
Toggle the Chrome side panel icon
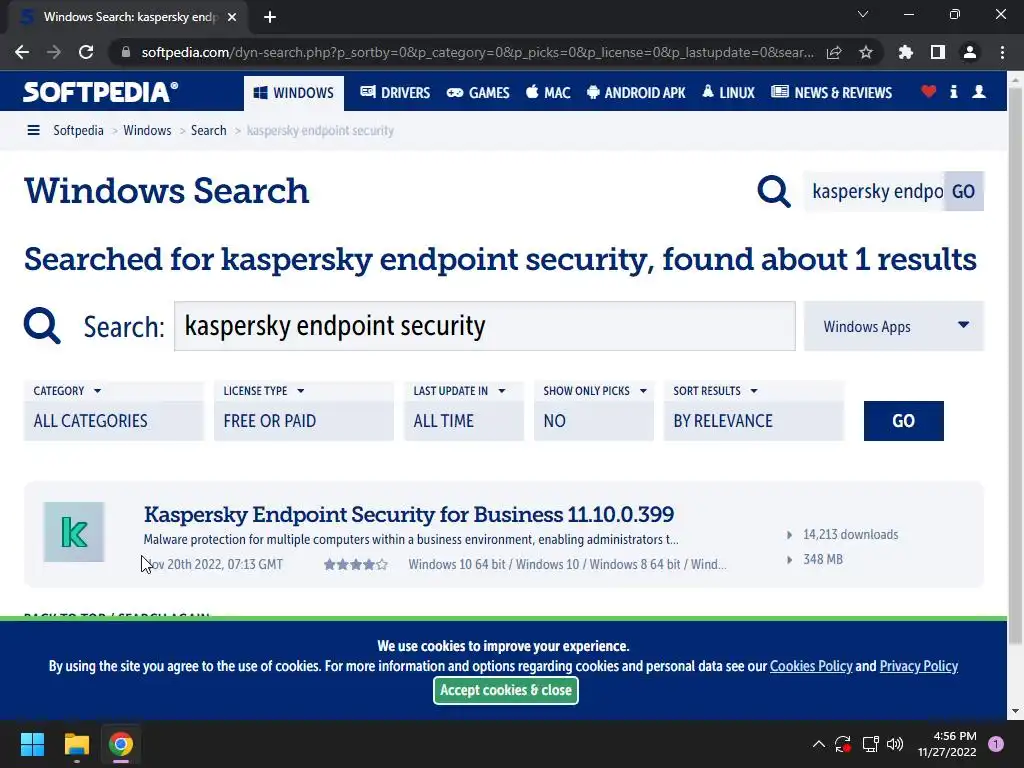tap(938, 52)
